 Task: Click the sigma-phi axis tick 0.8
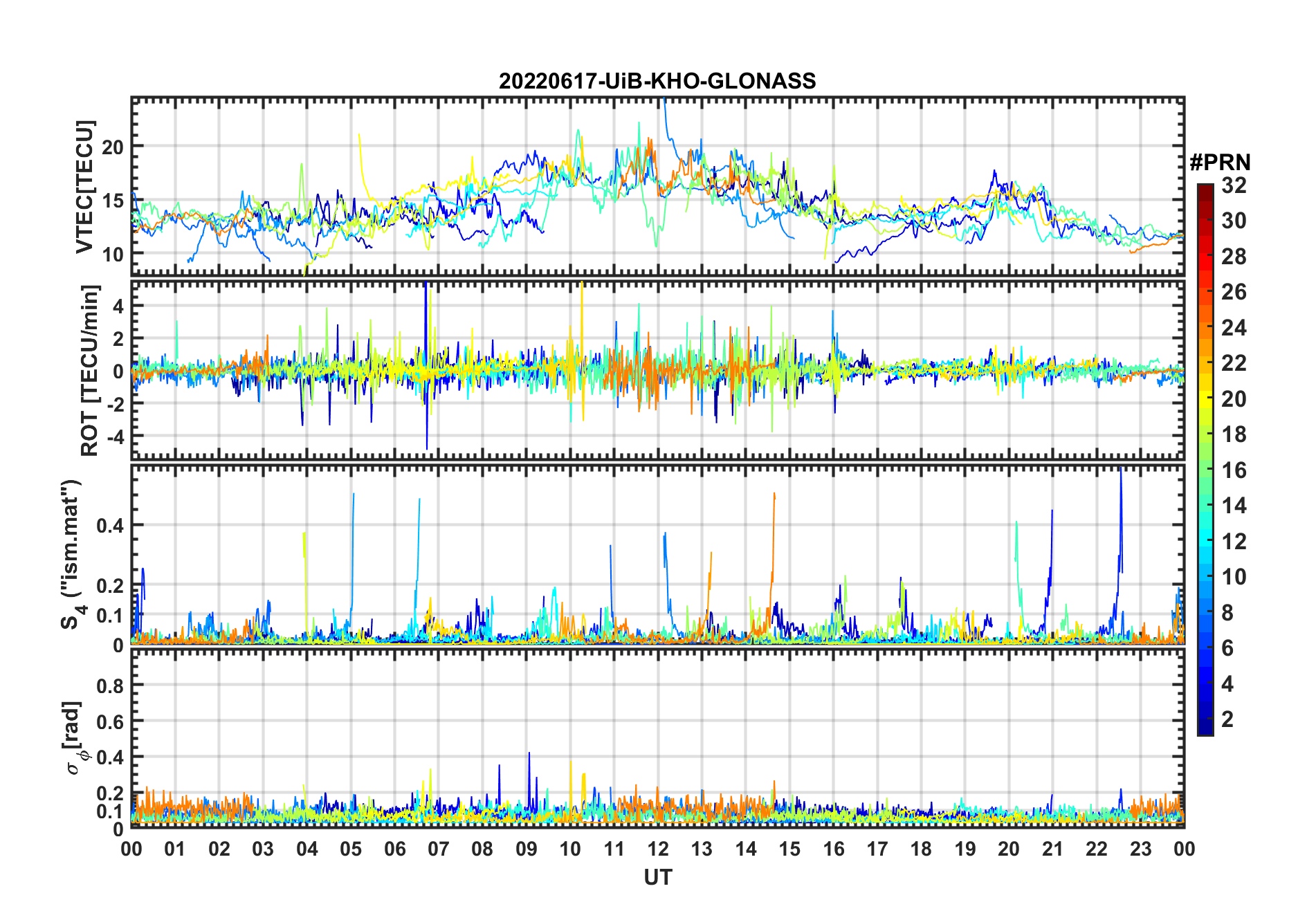(x=111, y=686)
